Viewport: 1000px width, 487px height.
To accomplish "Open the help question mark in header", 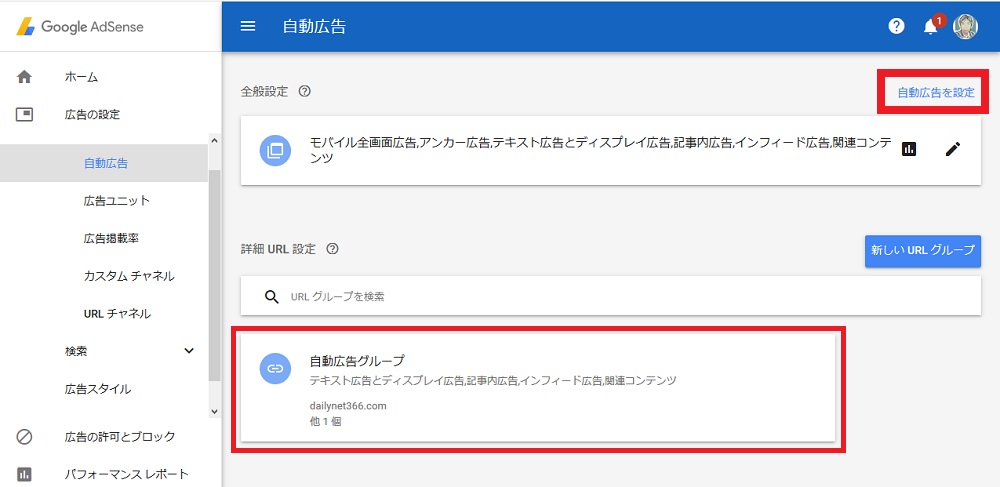I will pyautogui.click(x=896, y=26).
